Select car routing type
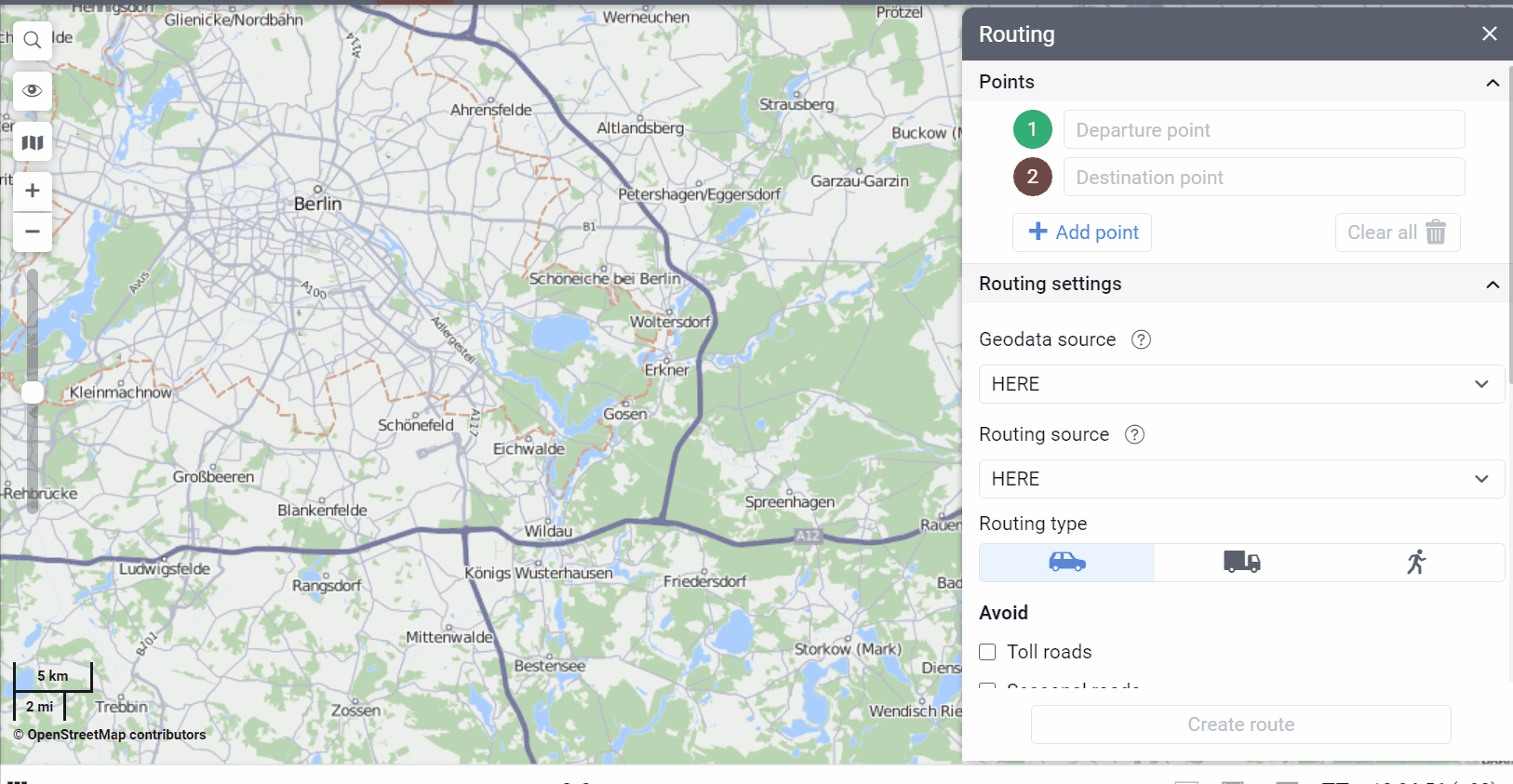Image resolution: width=1513 pixels, height=784 pixels. (1066, 563)
